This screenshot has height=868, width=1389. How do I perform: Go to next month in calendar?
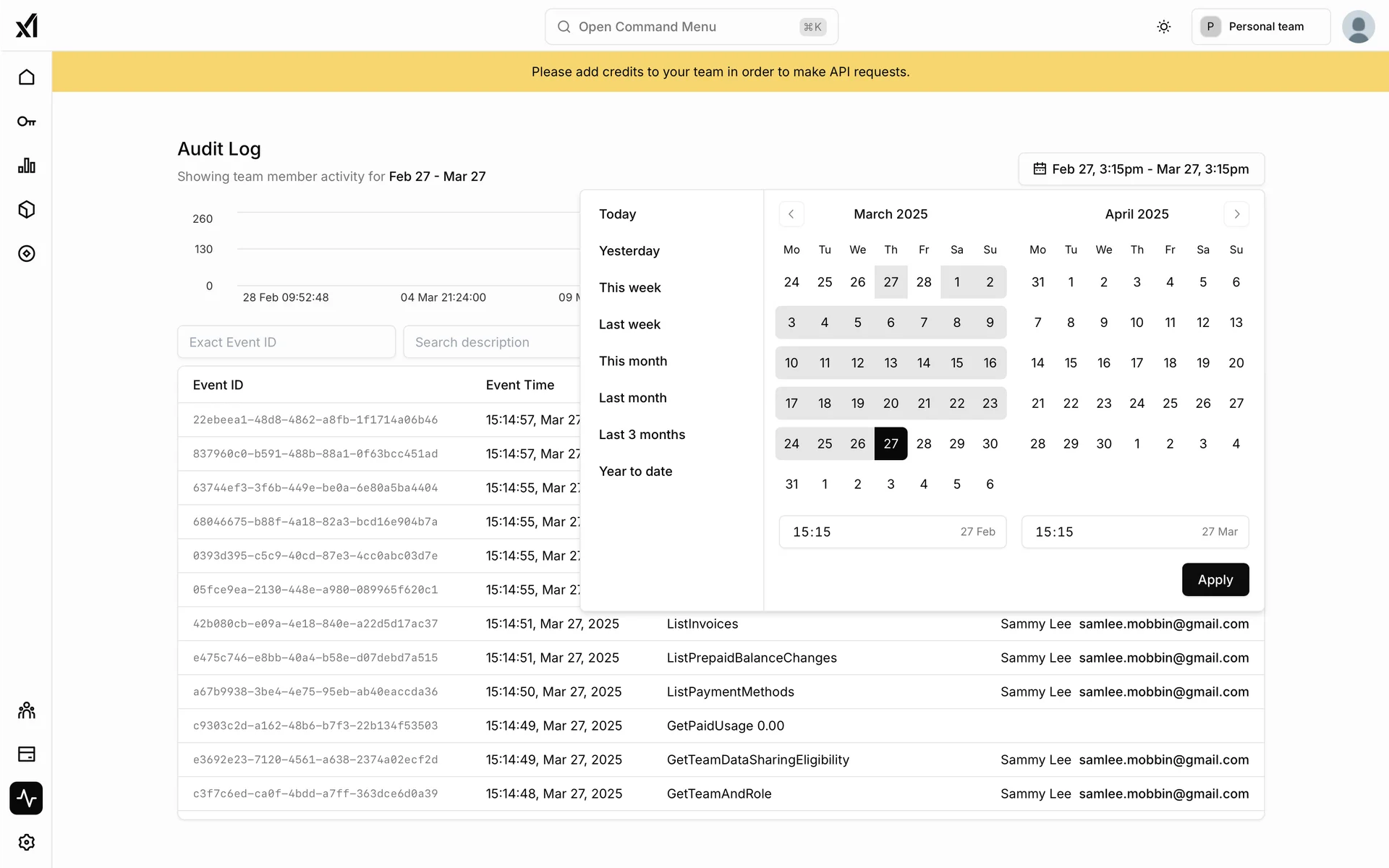(1236, 214)
